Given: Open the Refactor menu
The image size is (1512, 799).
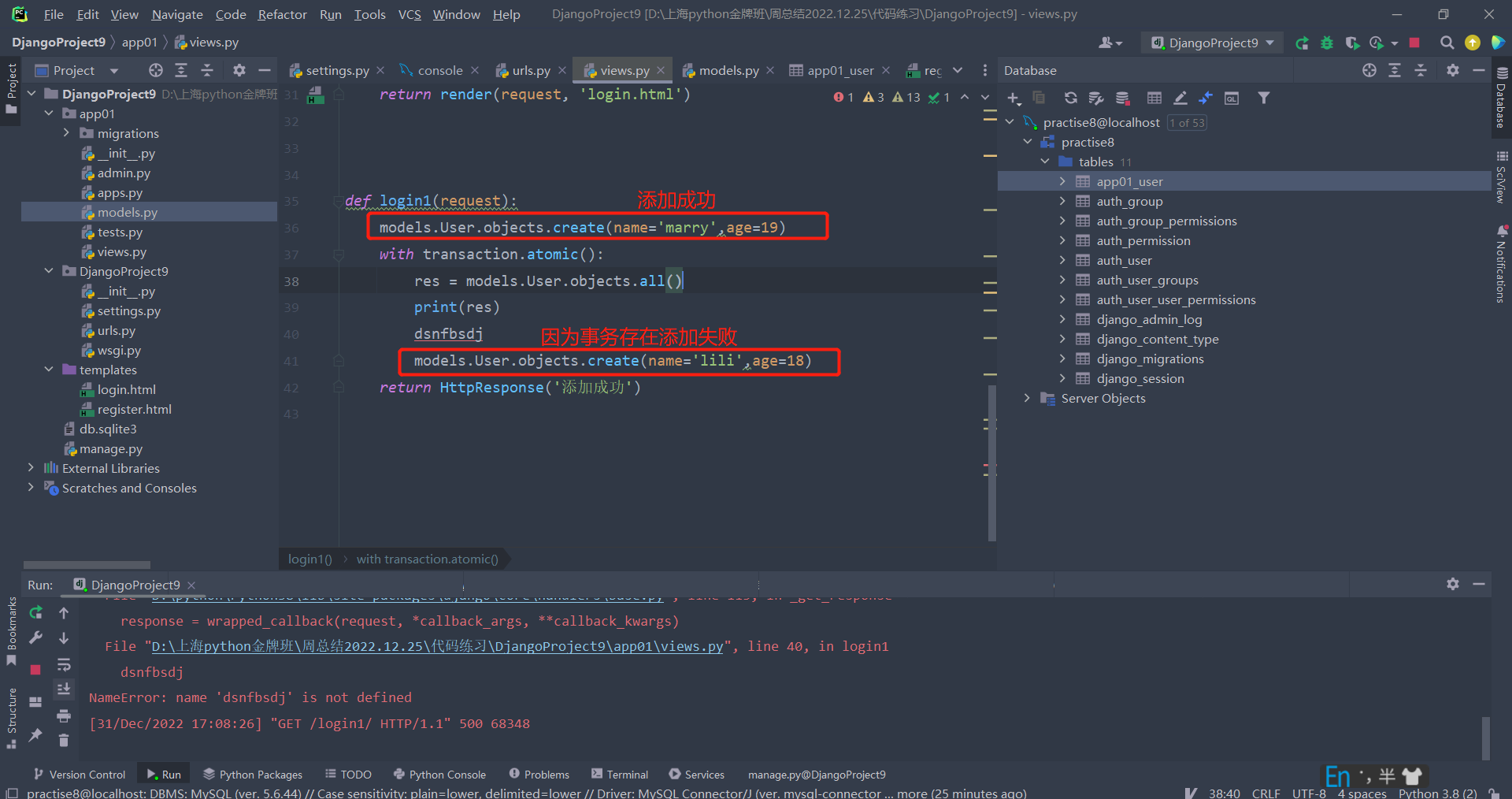Looking at the screenshot, I should pos(282,14).
